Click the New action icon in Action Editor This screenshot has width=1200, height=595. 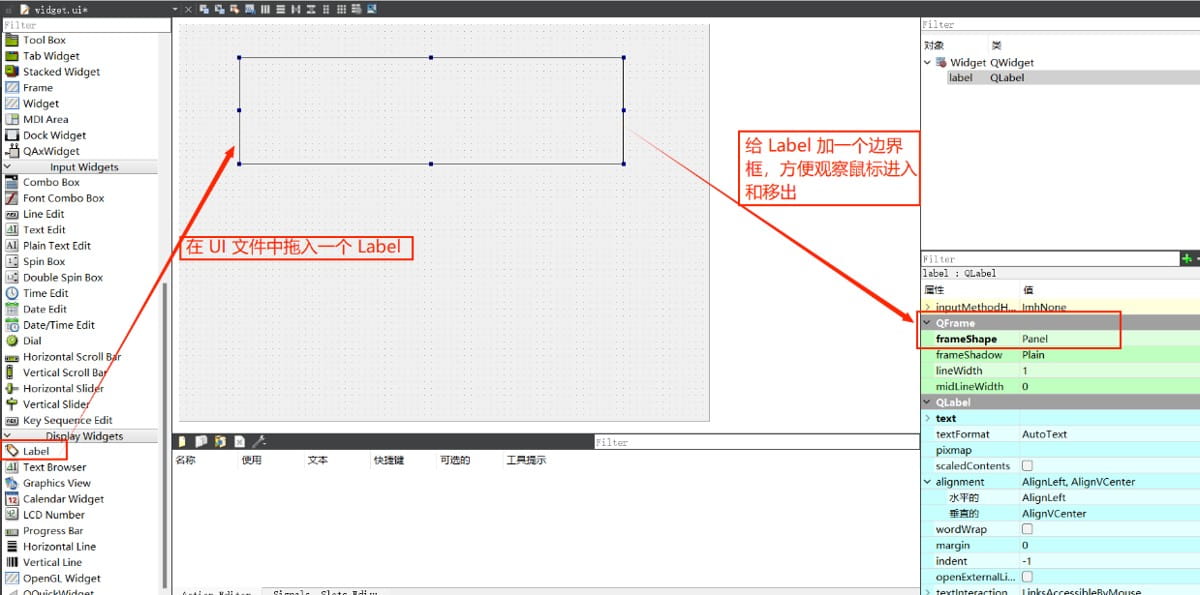183,441
